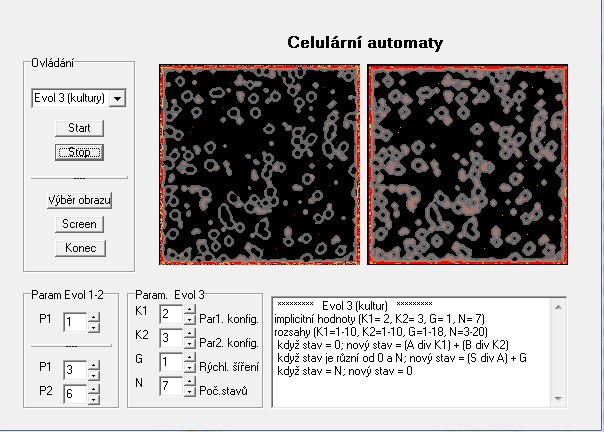Viewport: 604px width, 432px height.
Task: Decrease K2 value with down arrow
Action: [189, 342]
